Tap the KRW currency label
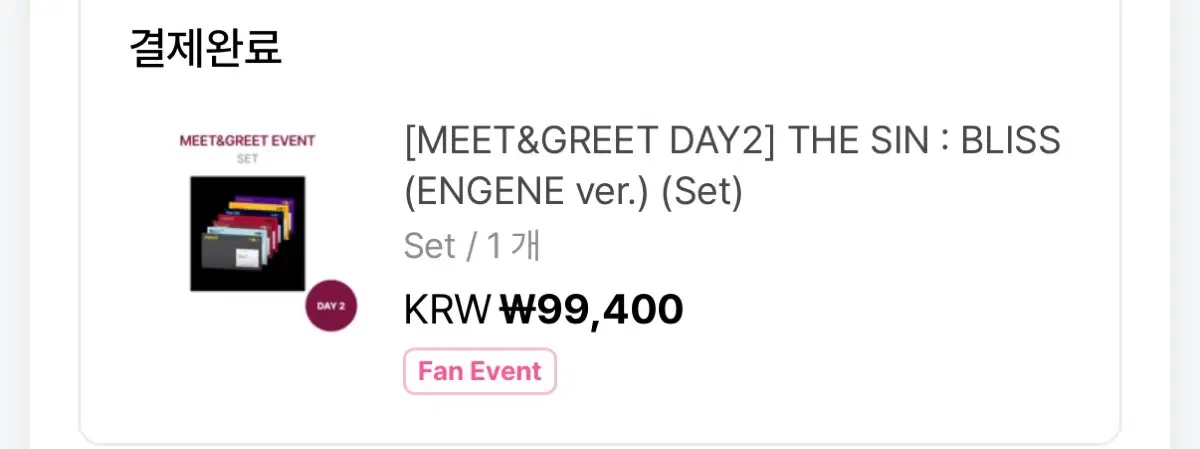Image resolution: width=1200 pixels, height=449 pixels. click(448, 309)
